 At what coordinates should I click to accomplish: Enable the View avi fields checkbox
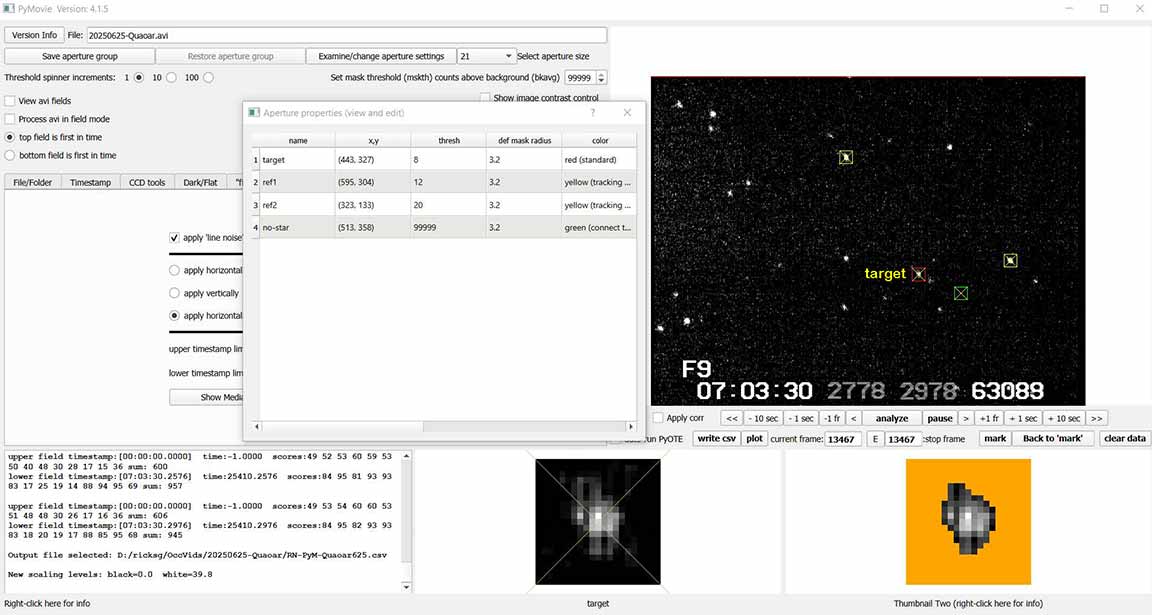click(10, 101)
